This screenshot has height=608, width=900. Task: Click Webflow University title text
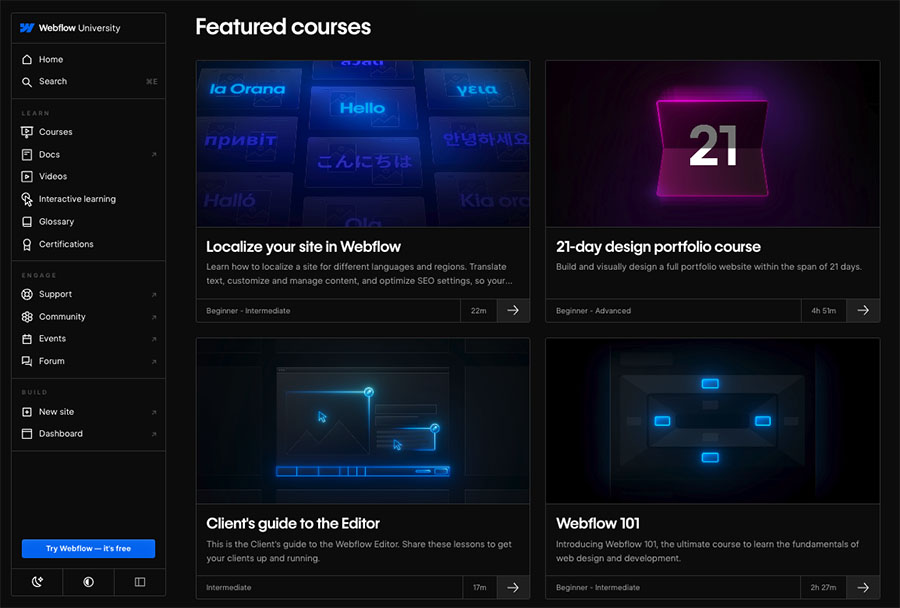pos(80,28)
